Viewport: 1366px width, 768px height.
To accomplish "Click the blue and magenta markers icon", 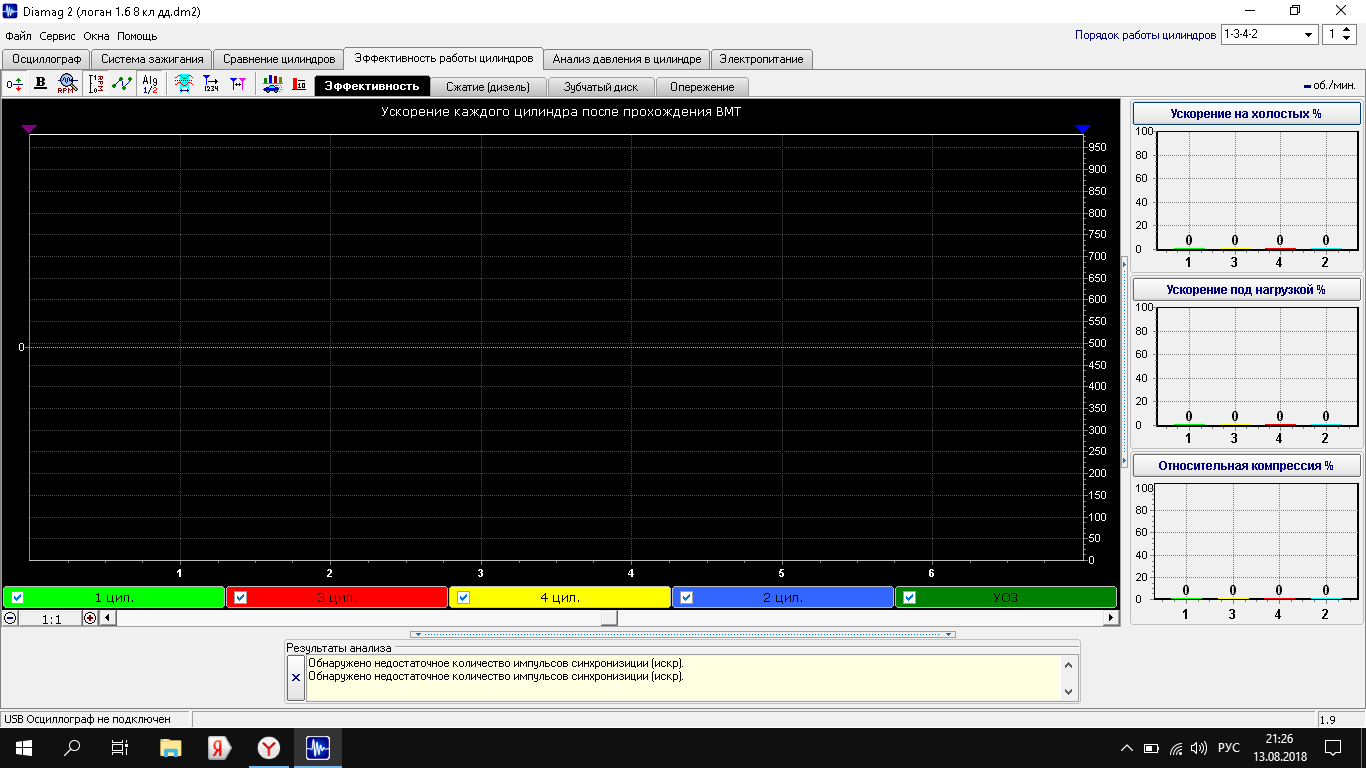I will (238, 84).
